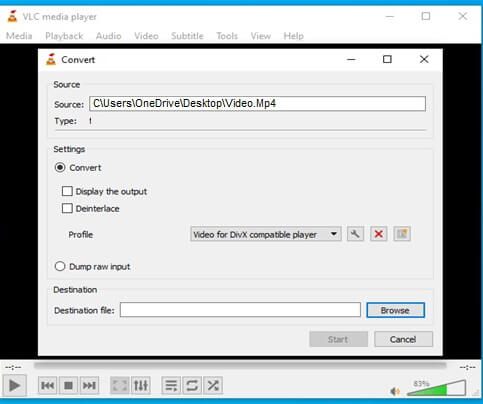Delete selected profile with red X icon
The image size is (483, 404).
coord(379,234)
